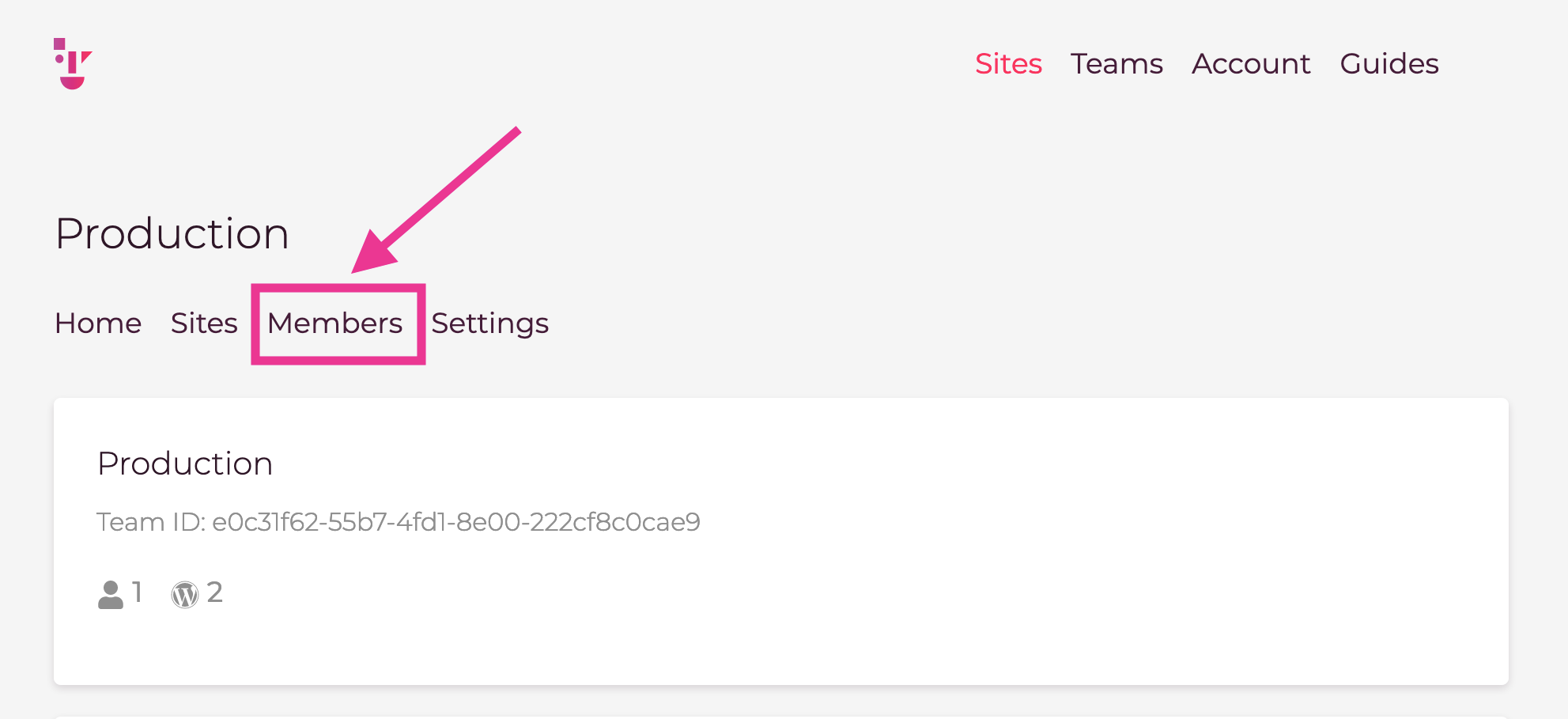This screenshot has height=719, width=1568.
Task: Select the Team ID text
Action: coord(399,522)
